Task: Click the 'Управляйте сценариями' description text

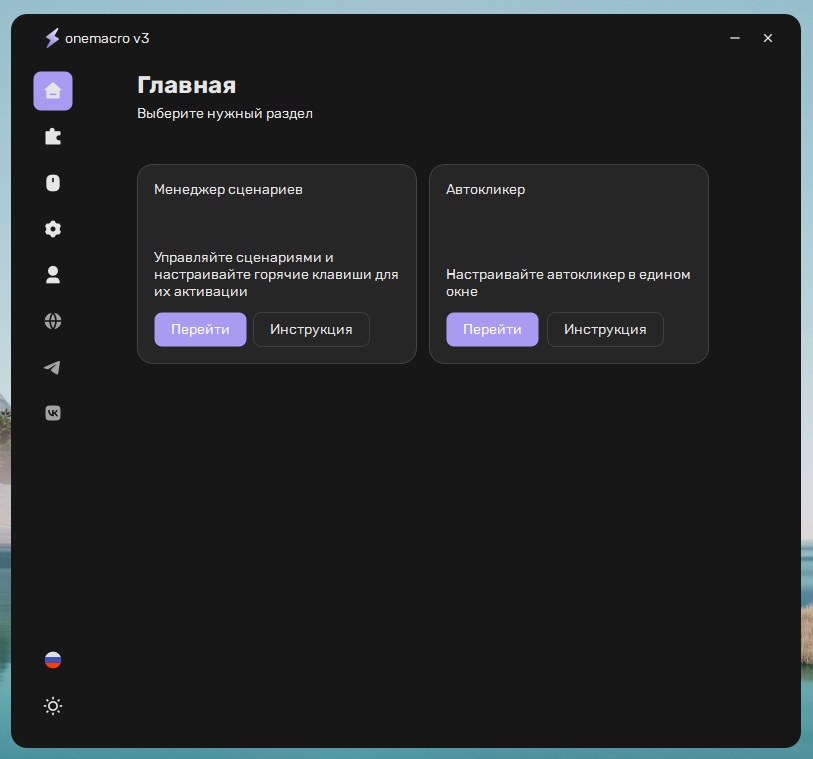Action: pyautogui.click(x=276, y=274)
